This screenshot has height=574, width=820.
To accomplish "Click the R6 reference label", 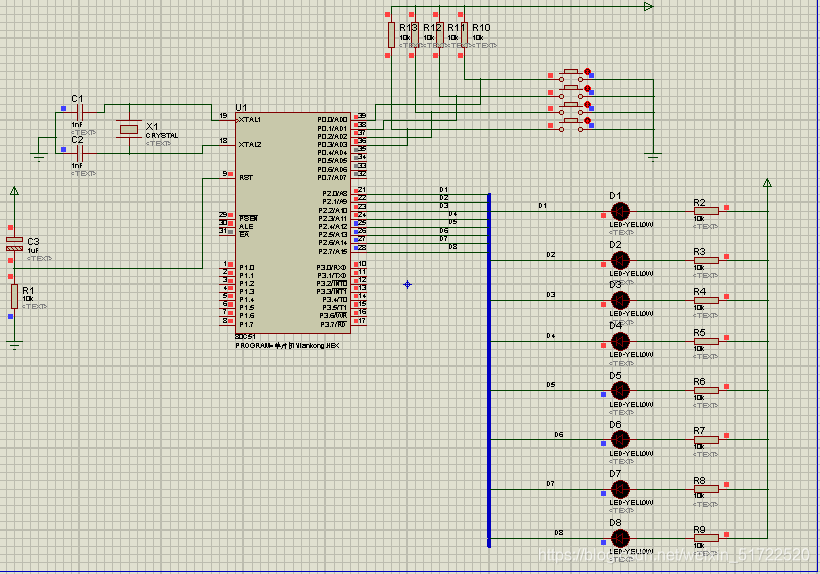I will tap(700, 382).
